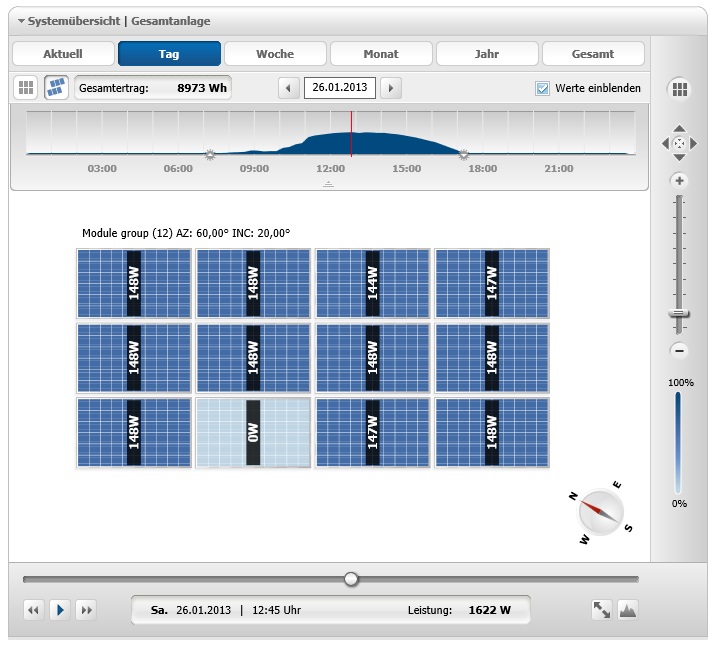Pan view up with top arrow
The image size is (717, 646).
click(x=680, y=128)
